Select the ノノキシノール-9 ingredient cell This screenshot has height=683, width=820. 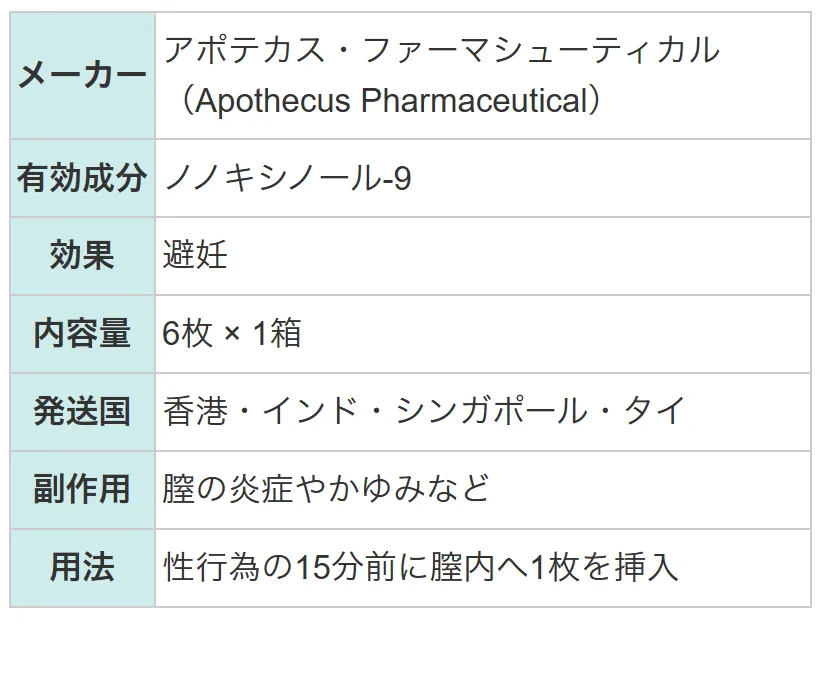483,178
